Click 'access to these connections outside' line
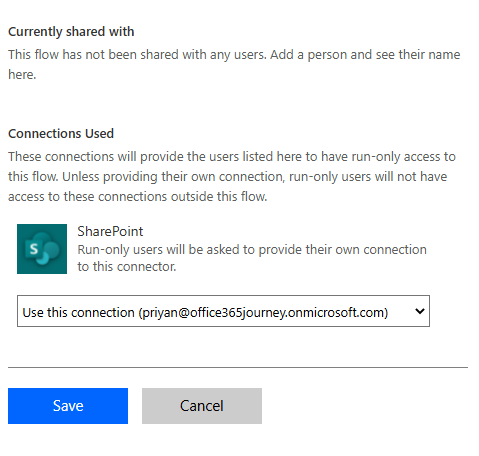The image size is (479, 456). click(x=138, y=197)
